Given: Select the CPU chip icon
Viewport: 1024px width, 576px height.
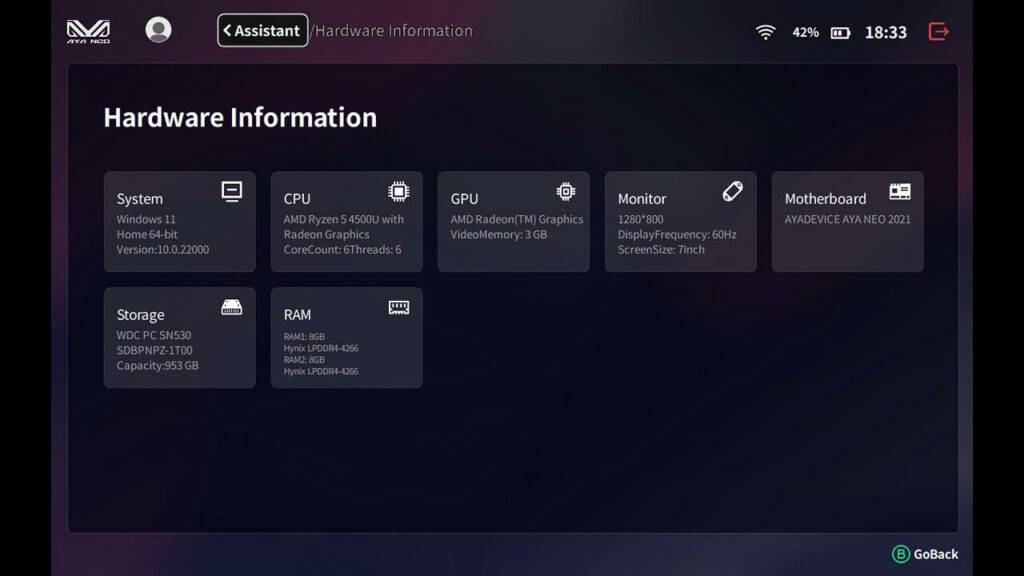Looking at the screenshot, I should tap(398, 191).
